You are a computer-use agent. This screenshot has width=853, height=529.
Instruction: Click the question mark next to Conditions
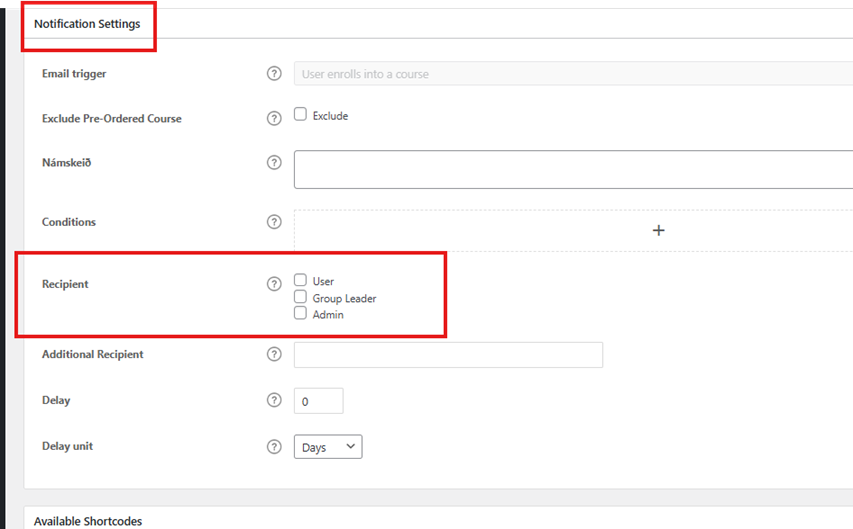274,222
